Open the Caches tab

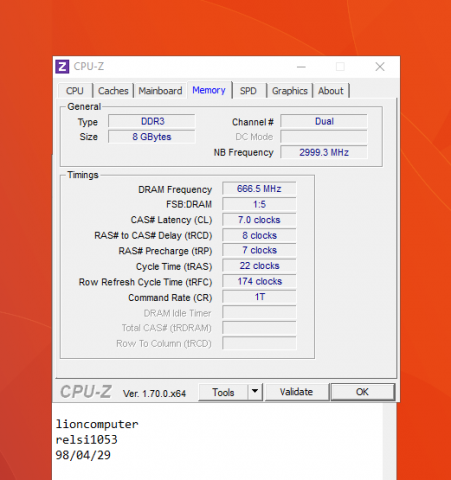113,91
